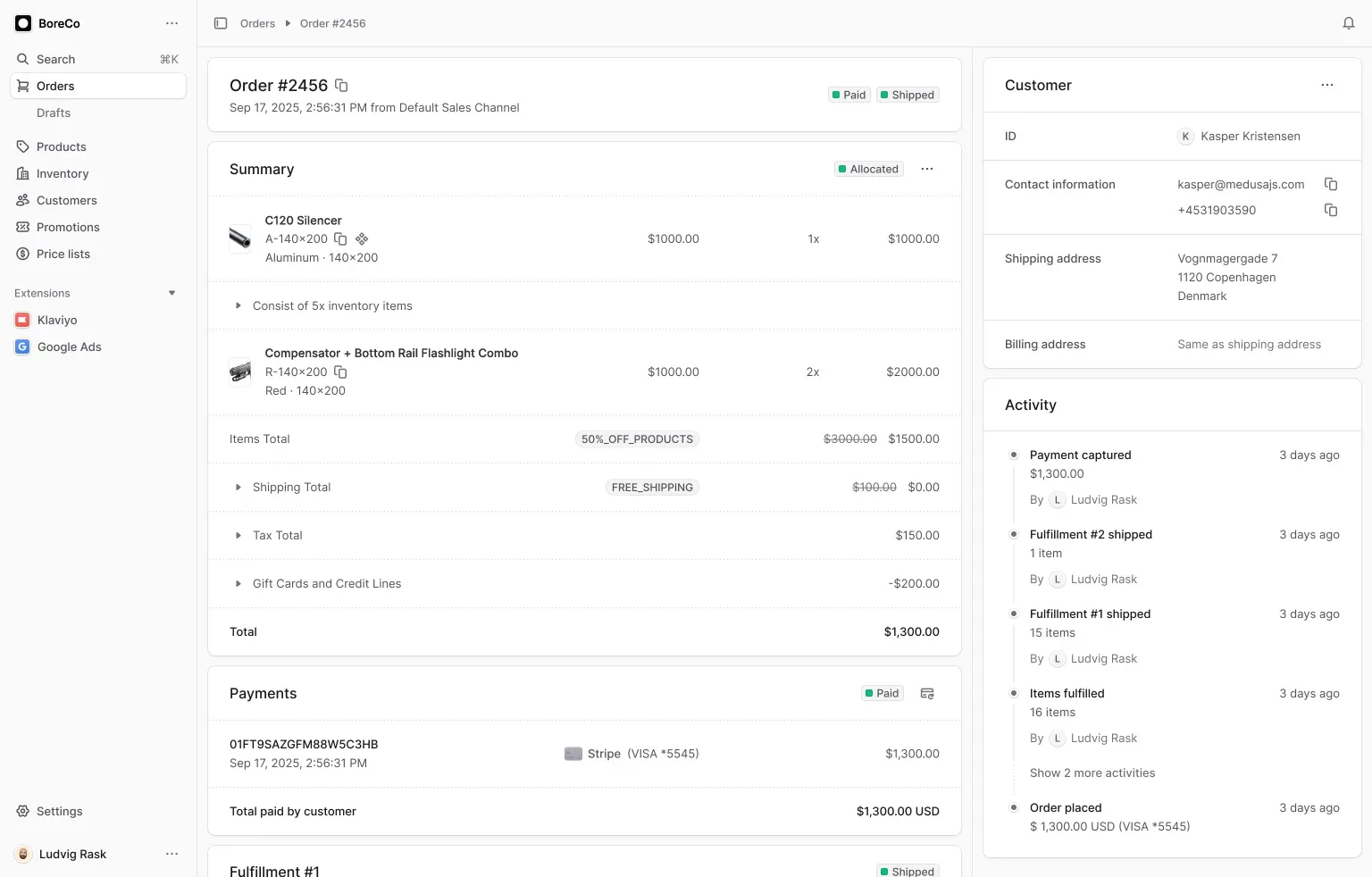The height and width of the screenshot is (877, 1372).
Task: Open the Klaviyo extension
Action: click(x=57, y=320)
